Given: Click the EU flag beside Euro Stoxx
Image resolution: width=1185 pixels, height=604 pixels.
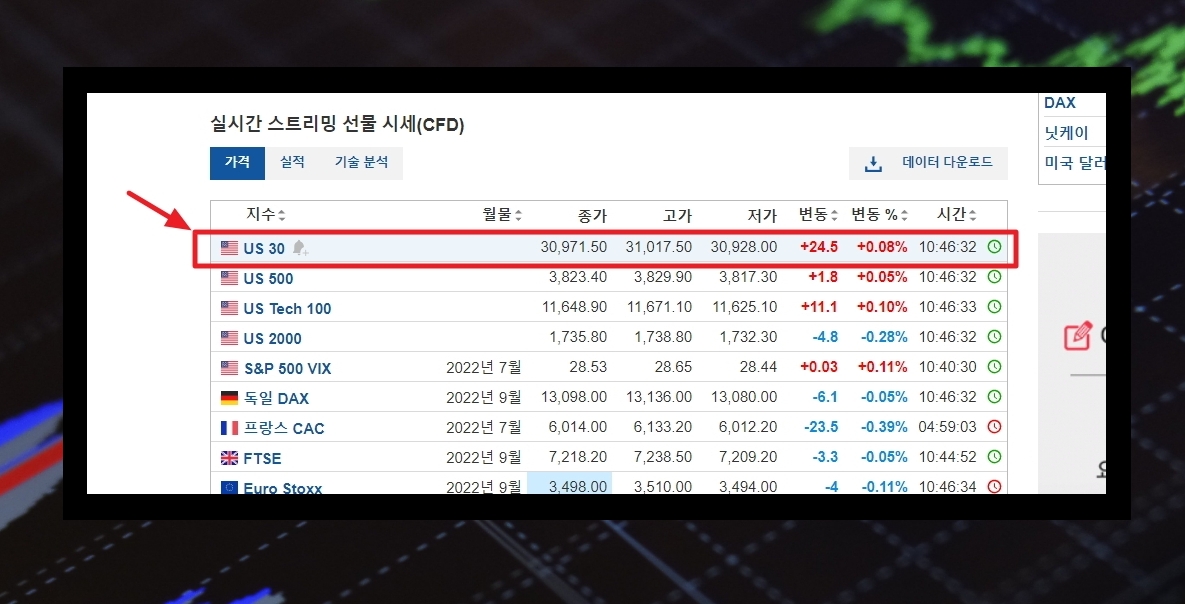Looking at the screenshot, I should click(x=229, y=488).
